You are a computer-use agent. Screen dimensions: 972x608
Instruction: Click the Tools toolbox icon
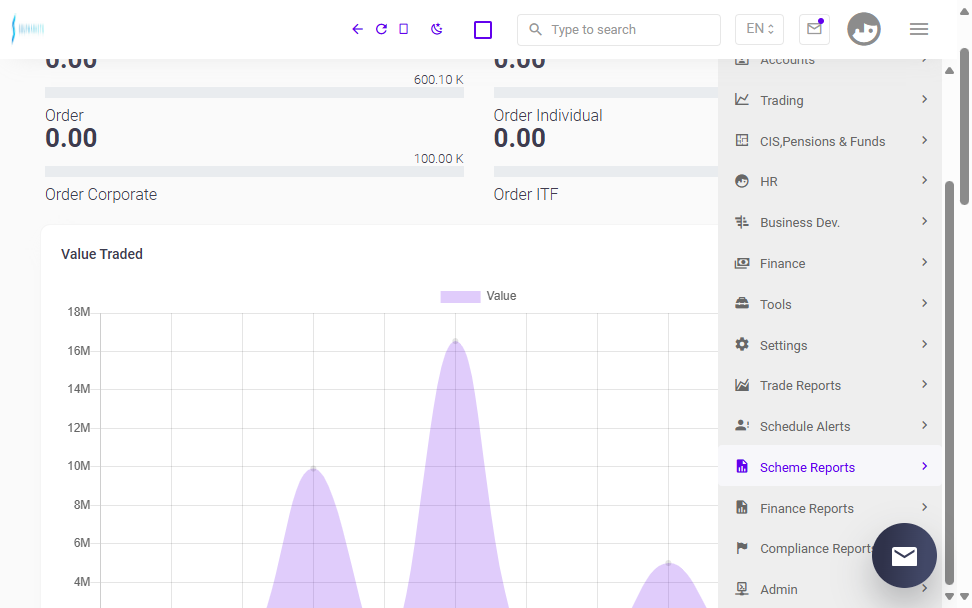tap(742, 303)
